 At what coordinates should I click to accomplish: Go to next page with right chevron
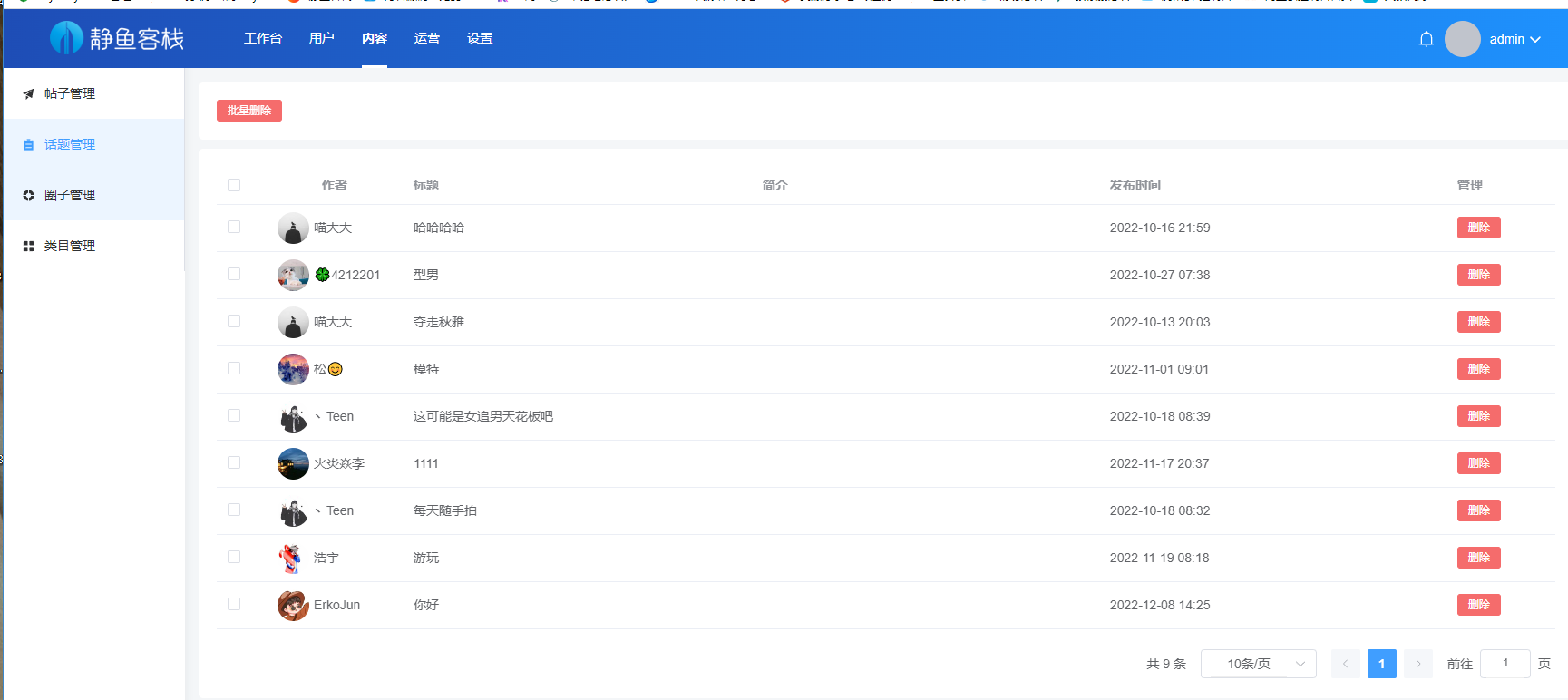click(x=1417, y=664)
